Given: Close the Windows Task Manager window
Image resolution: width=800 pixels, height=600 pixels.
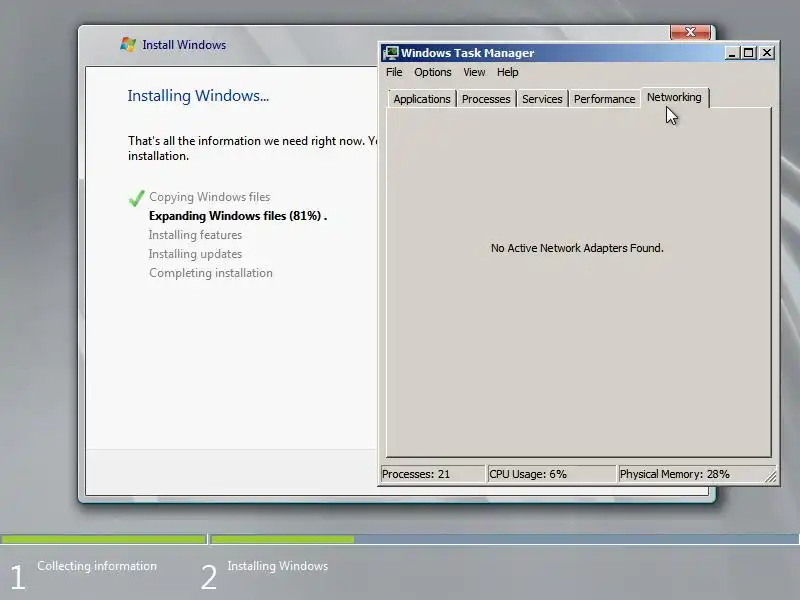Looking at the screenshot, I should click(766, 53).
